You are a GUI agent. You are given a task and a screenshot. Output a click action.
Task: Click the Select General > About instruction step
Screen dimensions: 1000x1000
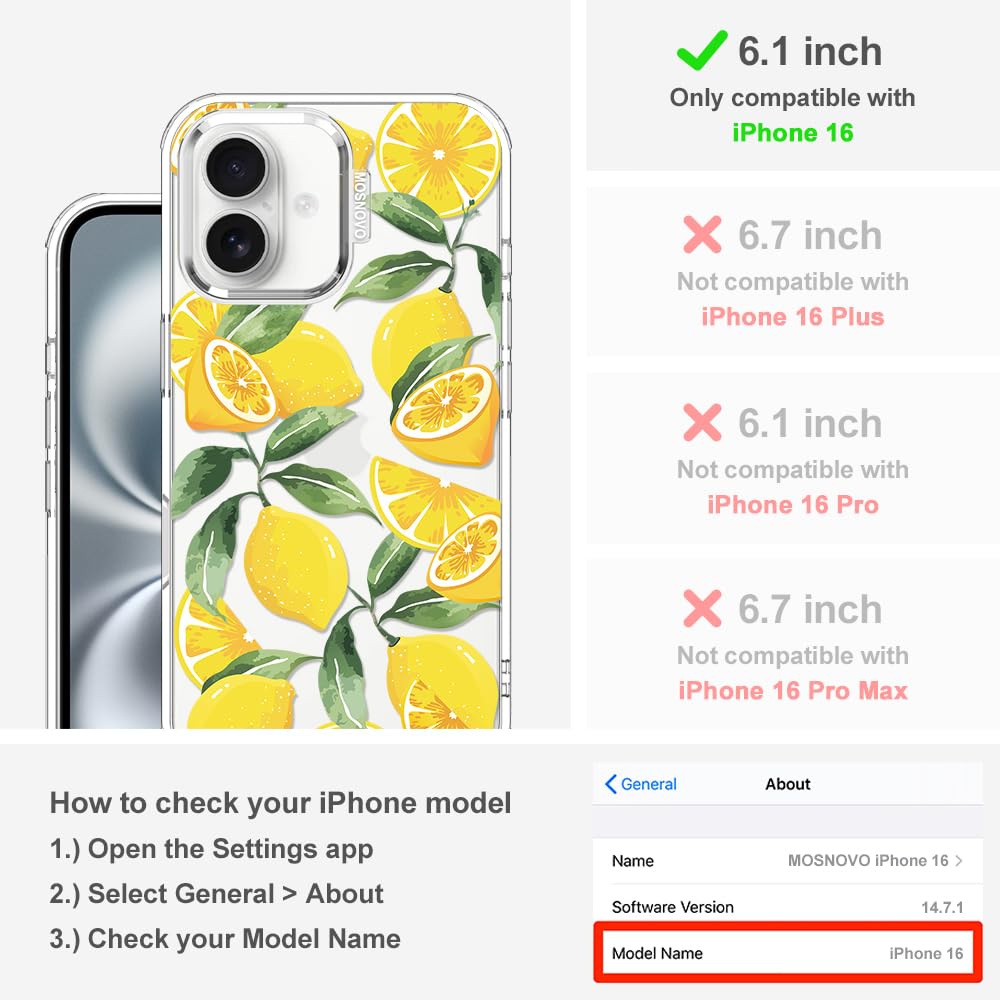pyautogui.click(x=217, y=893)
